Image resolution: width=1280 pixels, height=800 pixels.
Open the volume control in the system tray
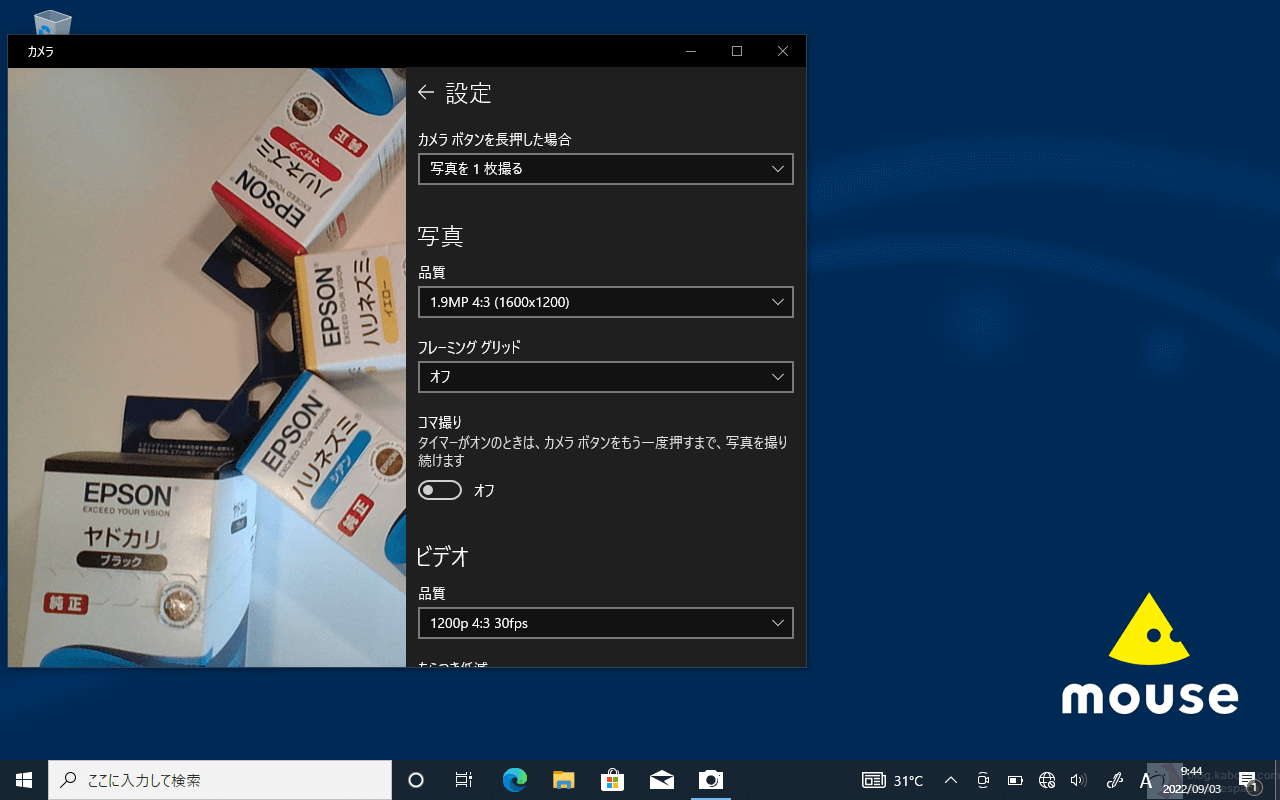(1079, 780)
